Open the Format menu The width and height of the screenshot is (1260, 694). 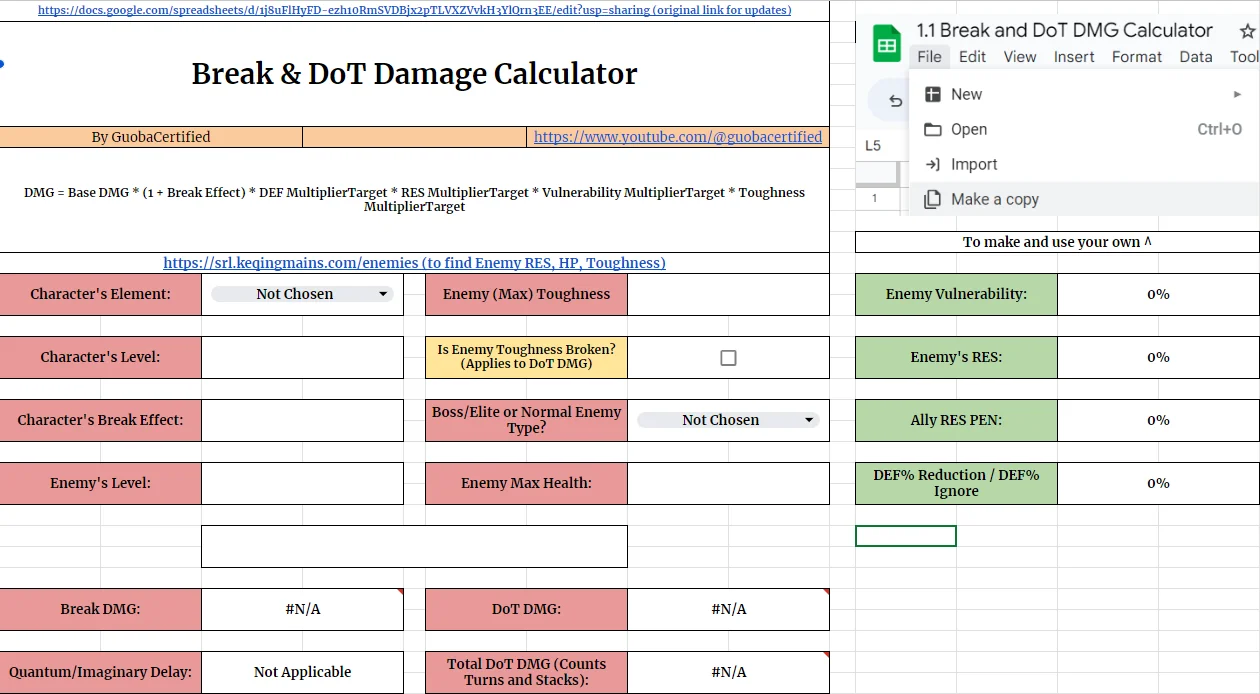[x=1137, y=57]
